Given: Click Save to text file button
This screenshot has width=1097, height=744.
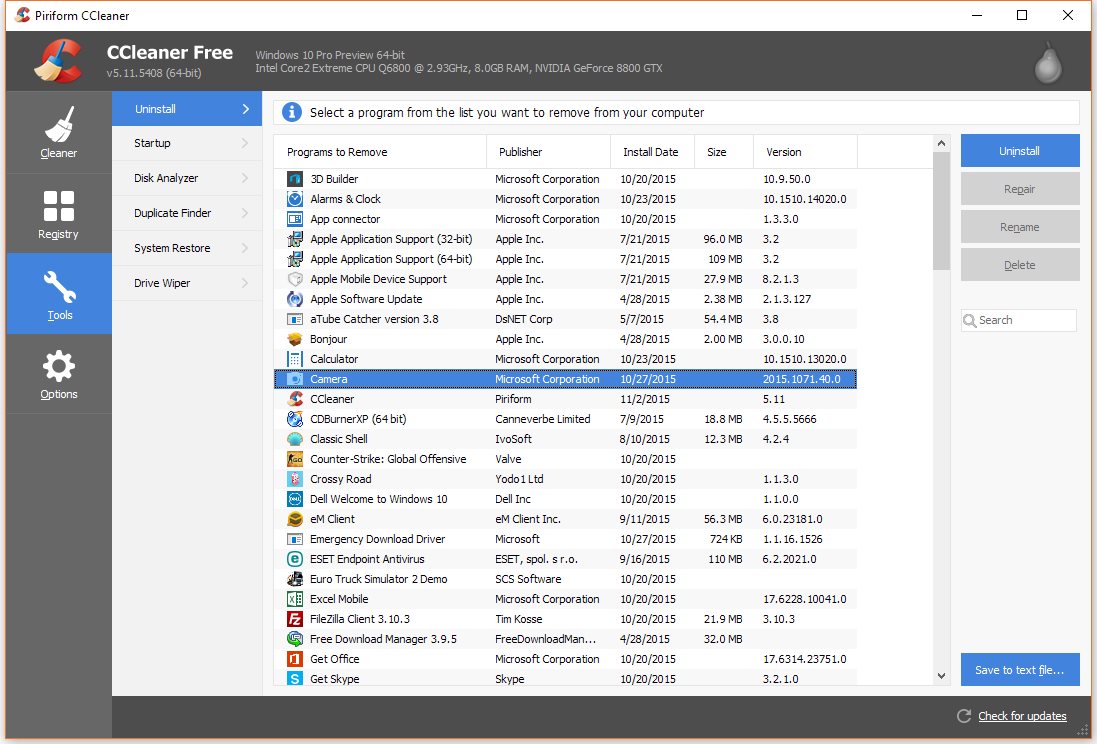Looking at the screenshot, I should pos(1019,670).
